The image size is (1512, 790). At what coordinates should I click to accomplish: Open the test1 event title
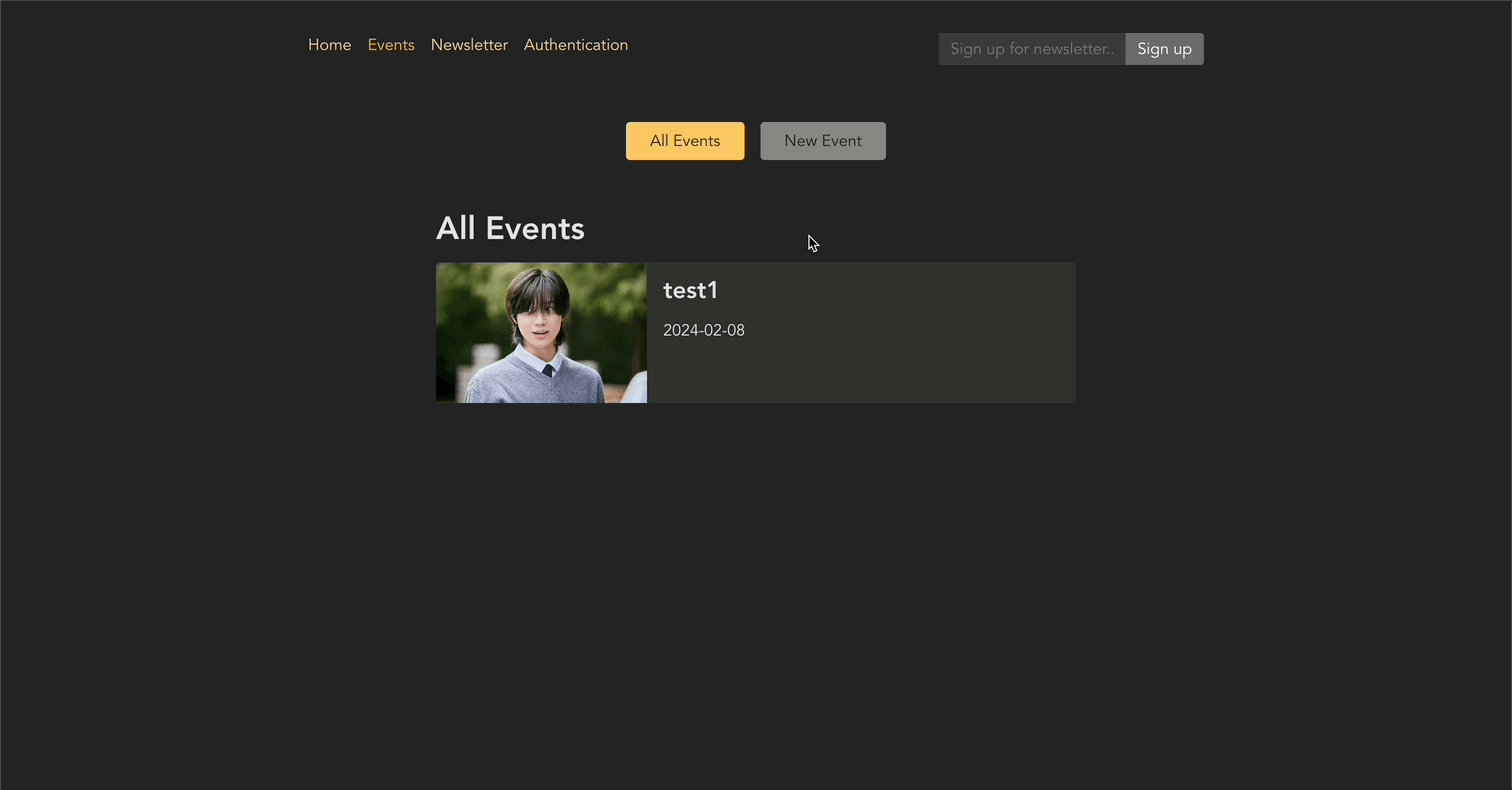(x=690, y=290)
